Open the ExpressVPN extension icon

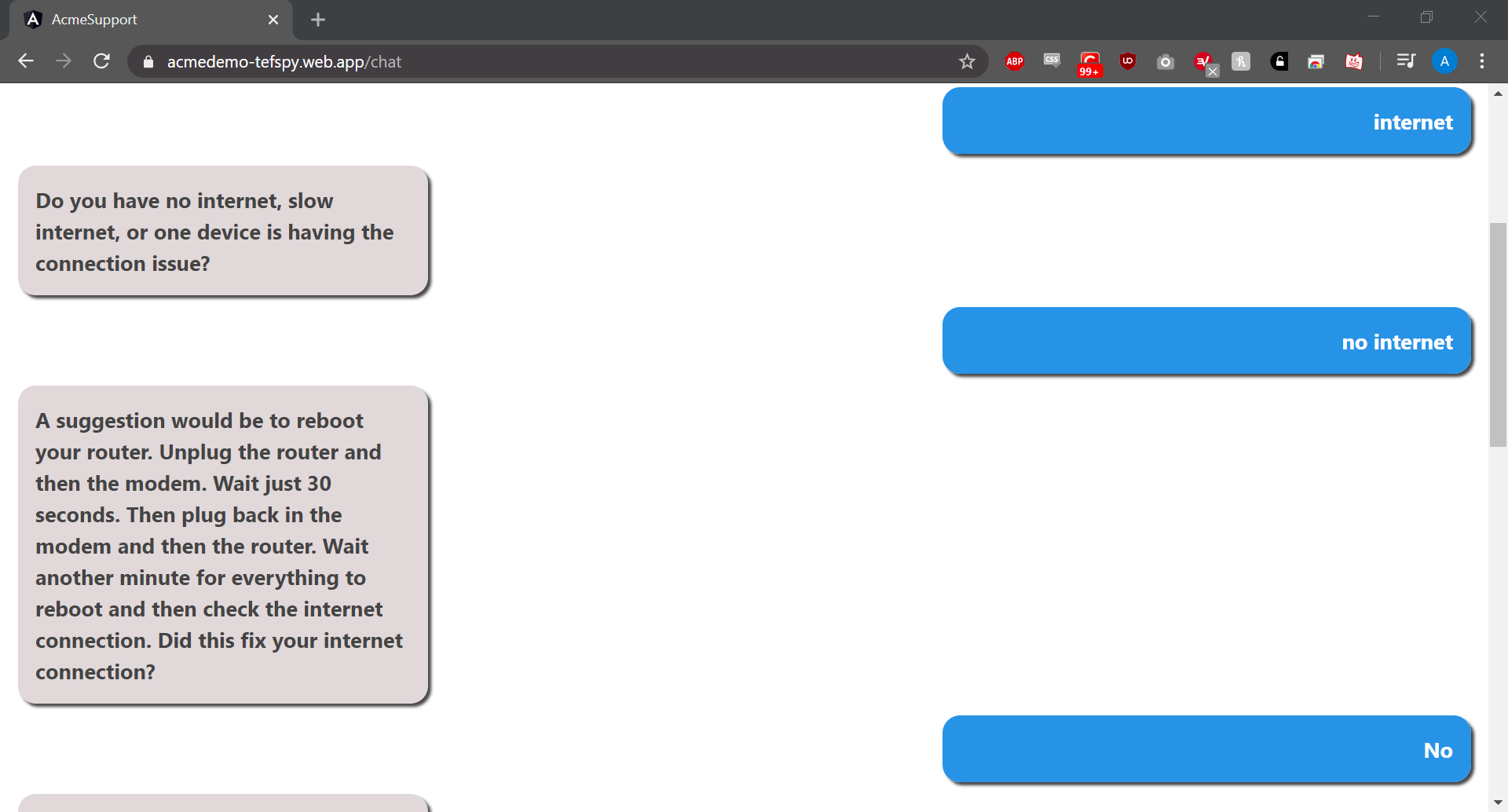click(1204, 63)
